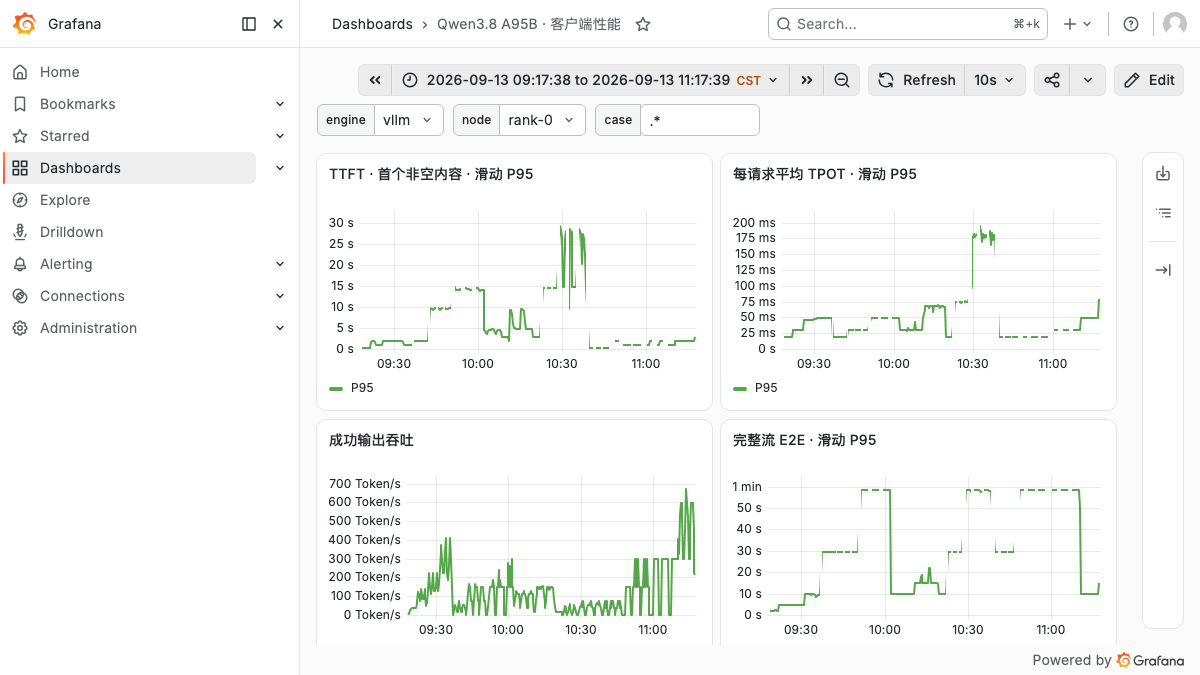This screenshot has height=675, width=1200.
Task: Expand the Starred section chevron
Action: coord(280,136)
